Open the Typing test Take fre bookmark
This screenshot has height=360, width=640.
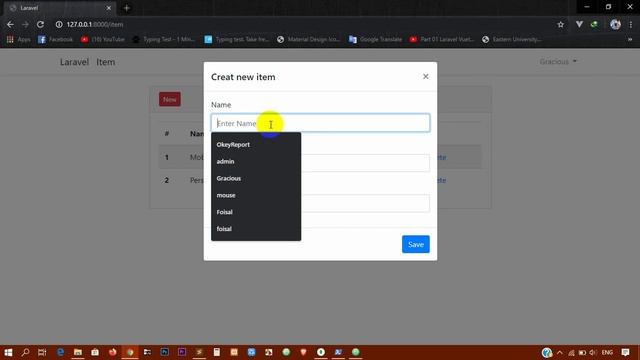point(237,39)
